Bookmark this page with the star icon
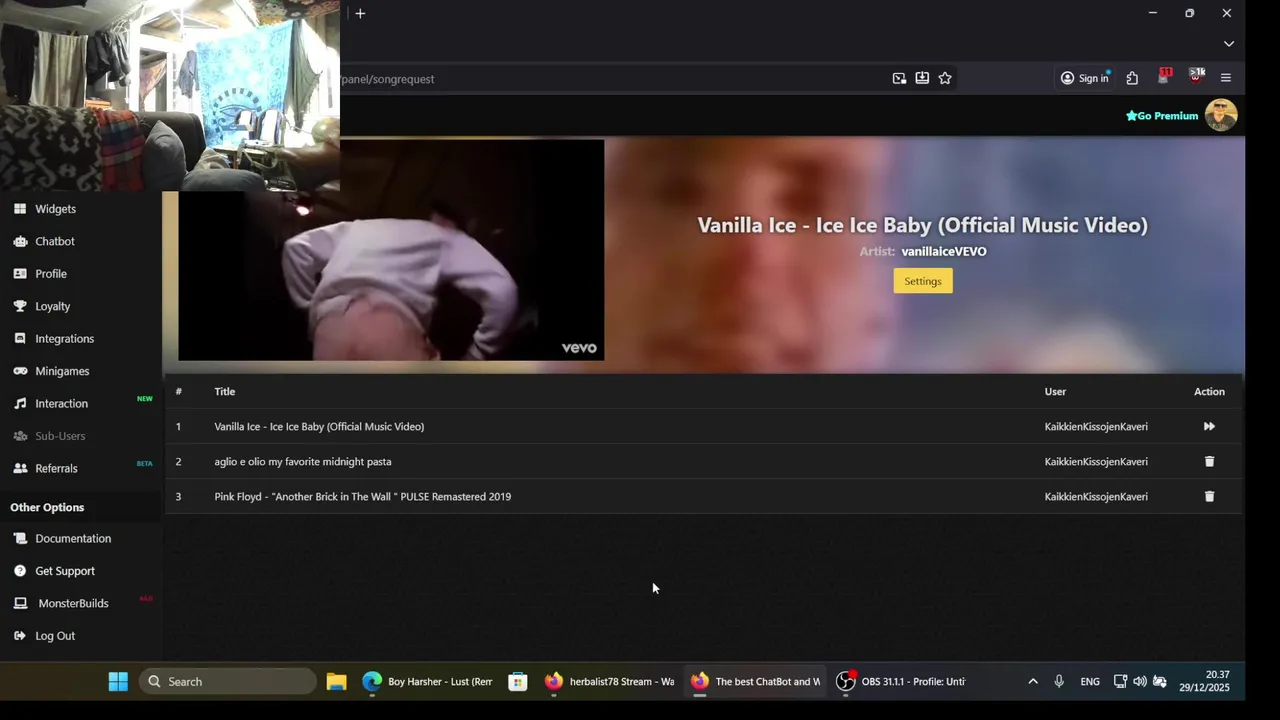This screenshot has height=720, width=1280. pos(945,78)
